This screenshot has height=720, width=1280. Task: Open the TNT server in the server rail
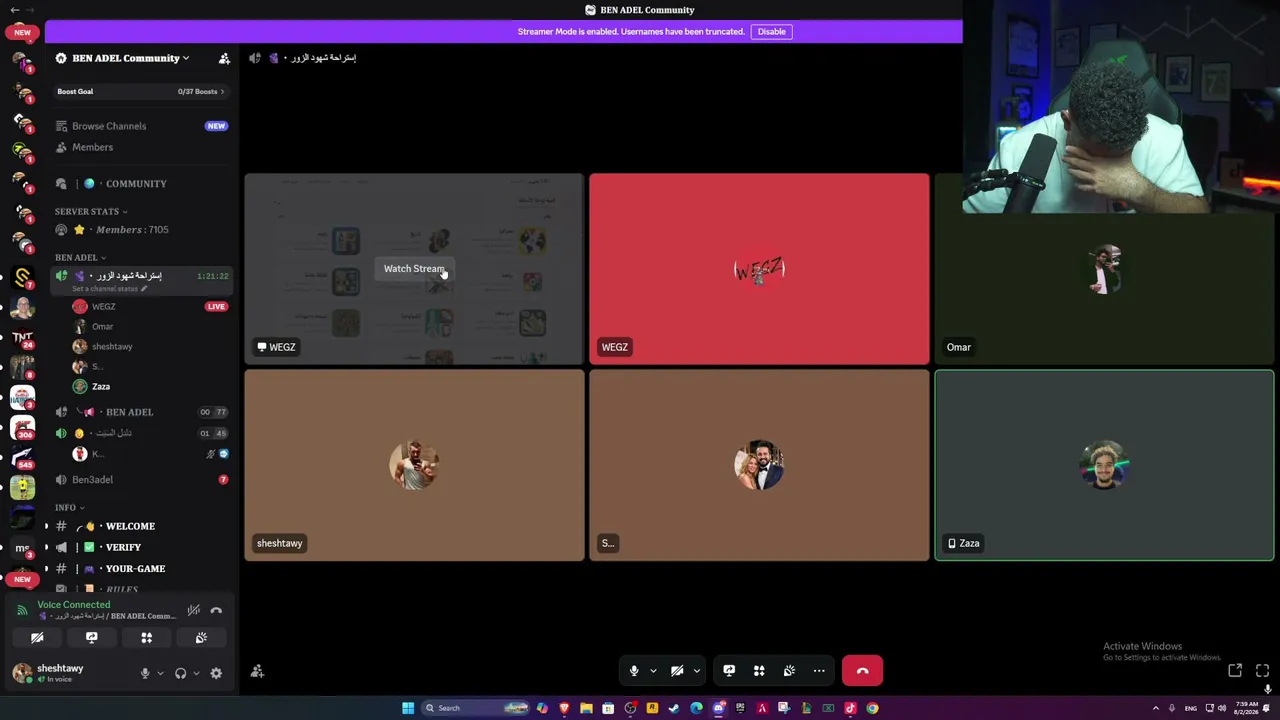pyautogui.click(x=22, y=338)
